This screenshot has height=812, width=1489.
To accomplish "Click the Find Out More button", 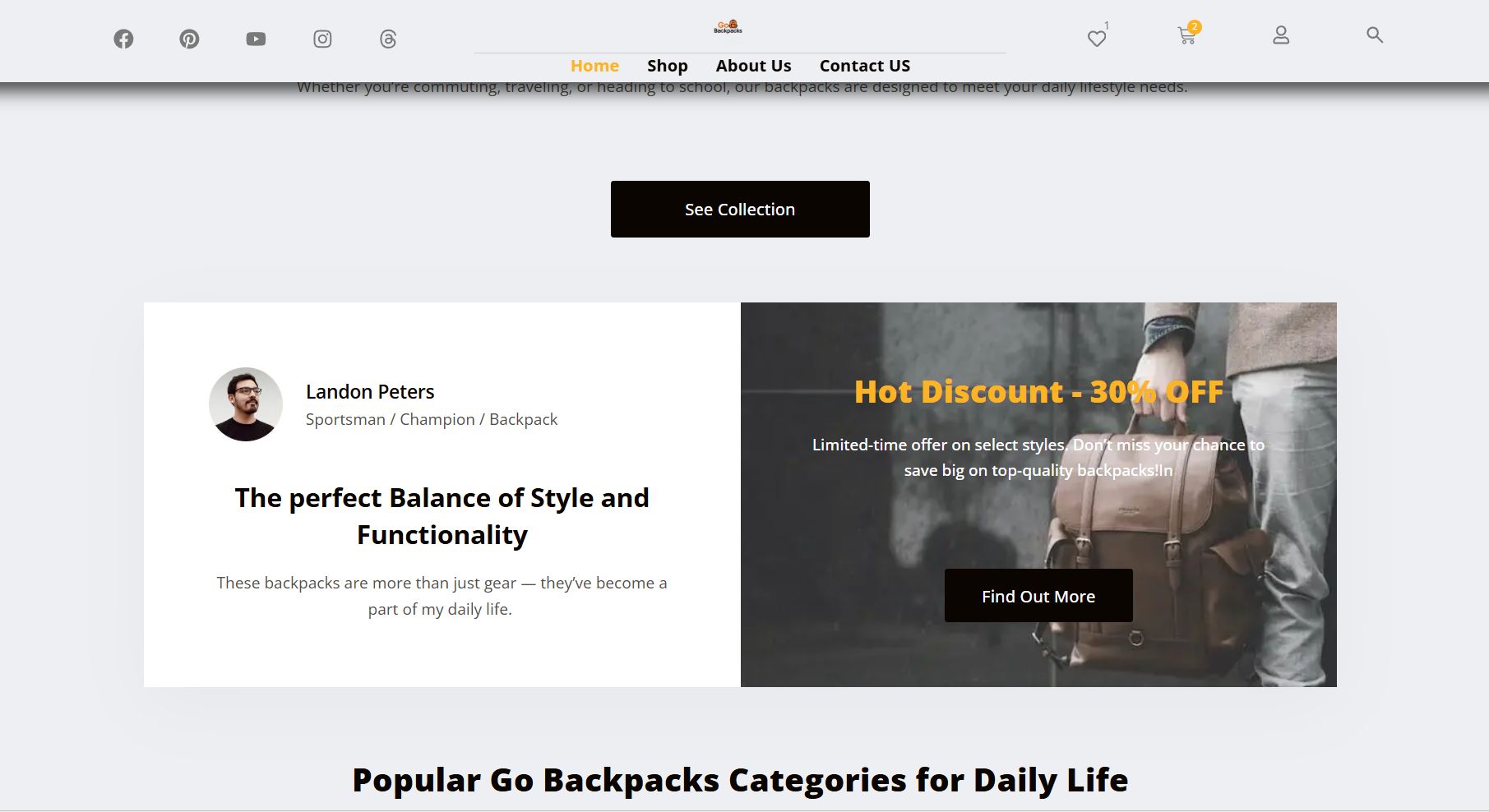I will click(1038, 596).
